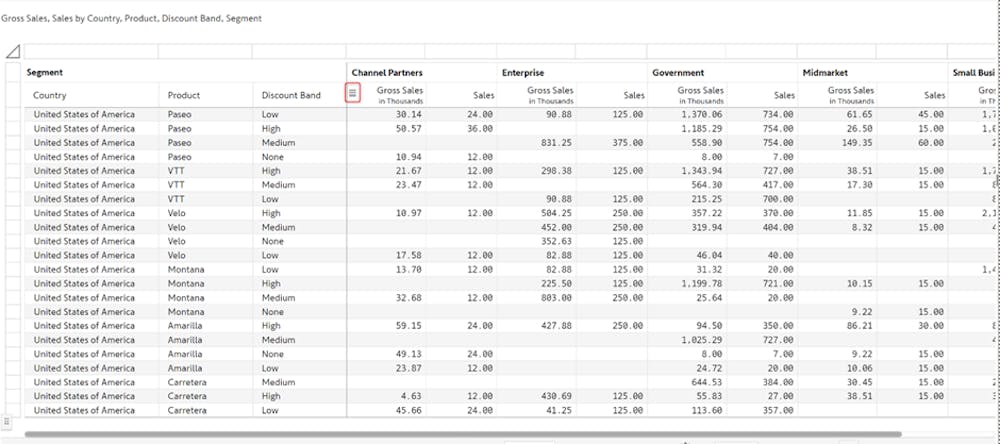Select the Discount Band column header

pyautogui.click(x=291, y=96)
